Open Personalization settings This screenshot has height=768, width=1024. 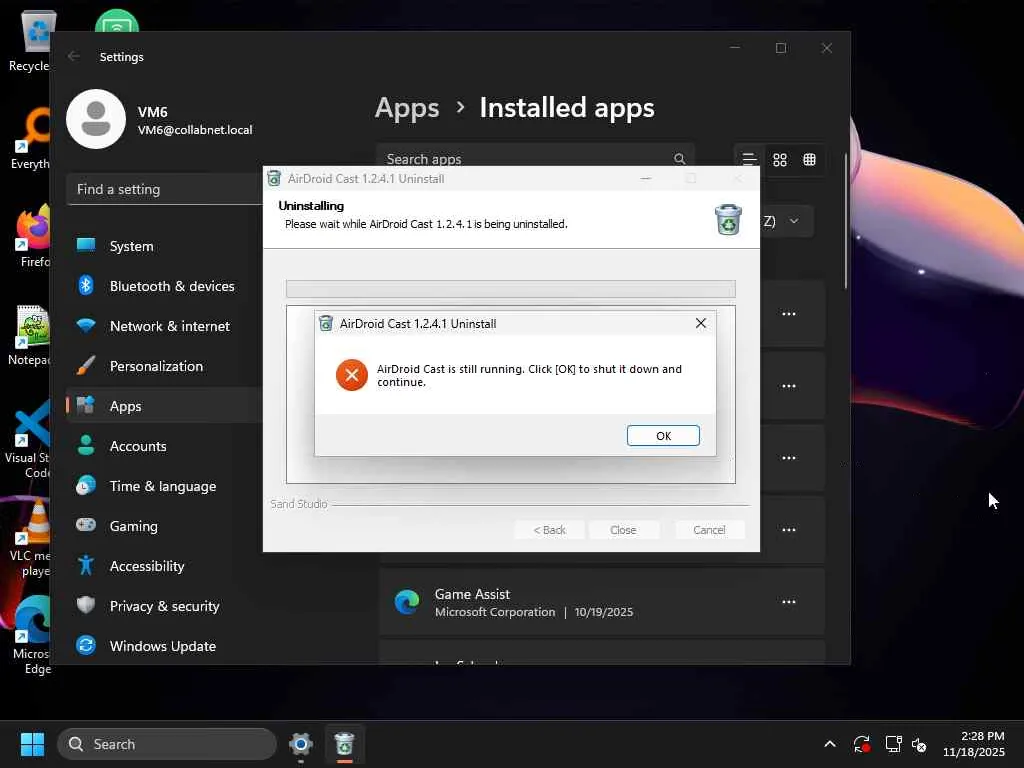click(165, 366)
